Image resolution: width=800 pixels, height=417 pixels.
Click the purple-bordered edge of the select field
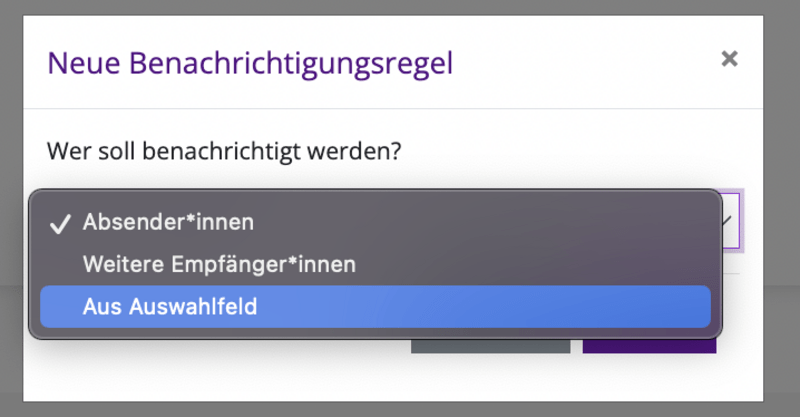740,221
